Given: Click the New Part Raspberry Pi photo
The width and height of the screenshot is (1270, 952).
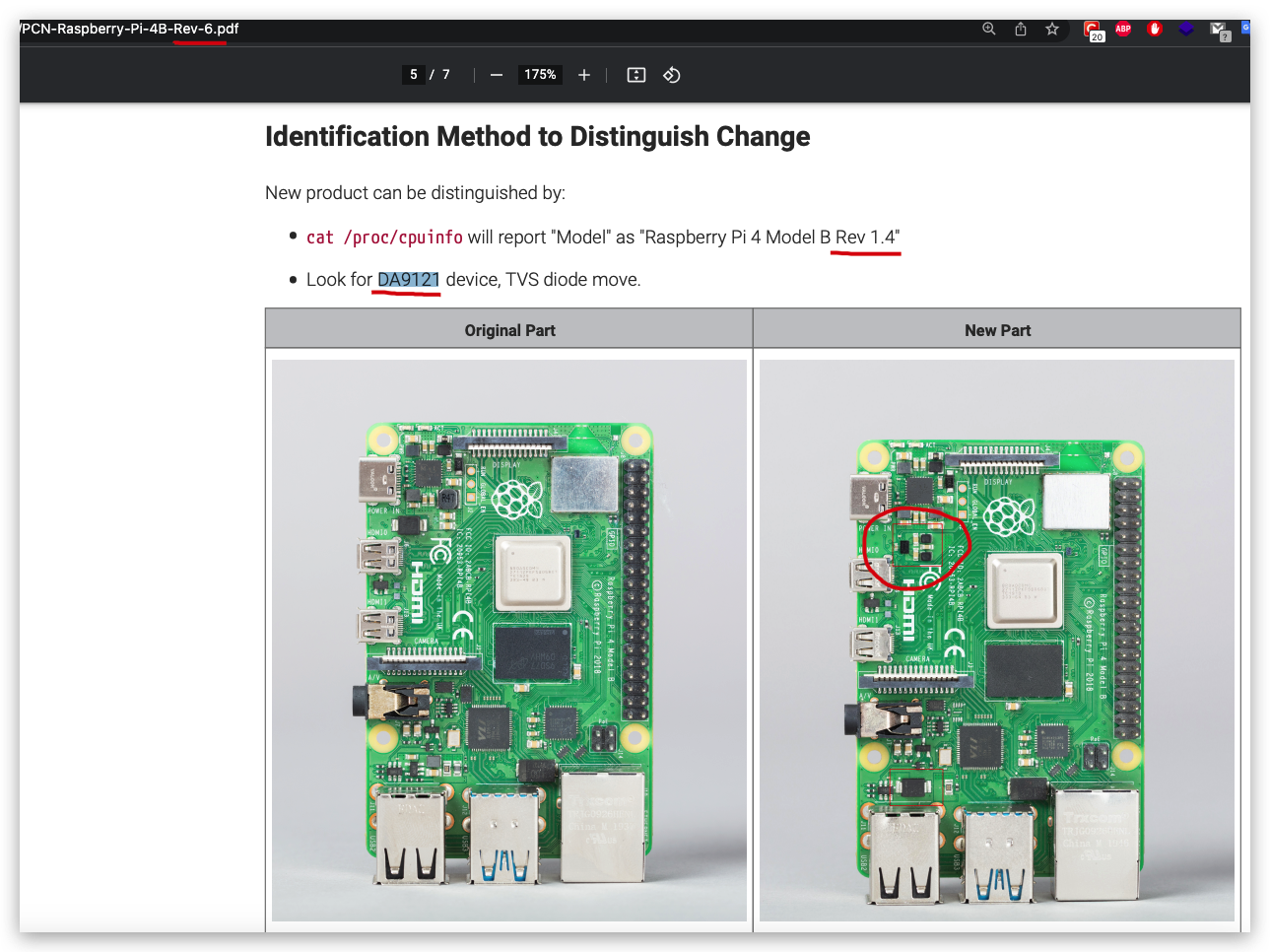Looking at the screenshot, I should click(x=997, y=641).
